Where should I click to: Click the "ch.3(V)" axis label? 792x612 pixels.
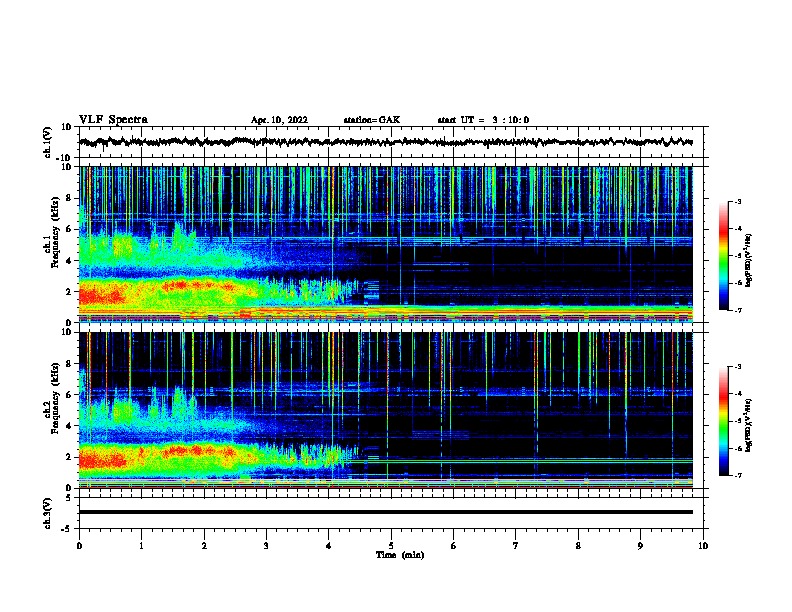coord(48,513)
